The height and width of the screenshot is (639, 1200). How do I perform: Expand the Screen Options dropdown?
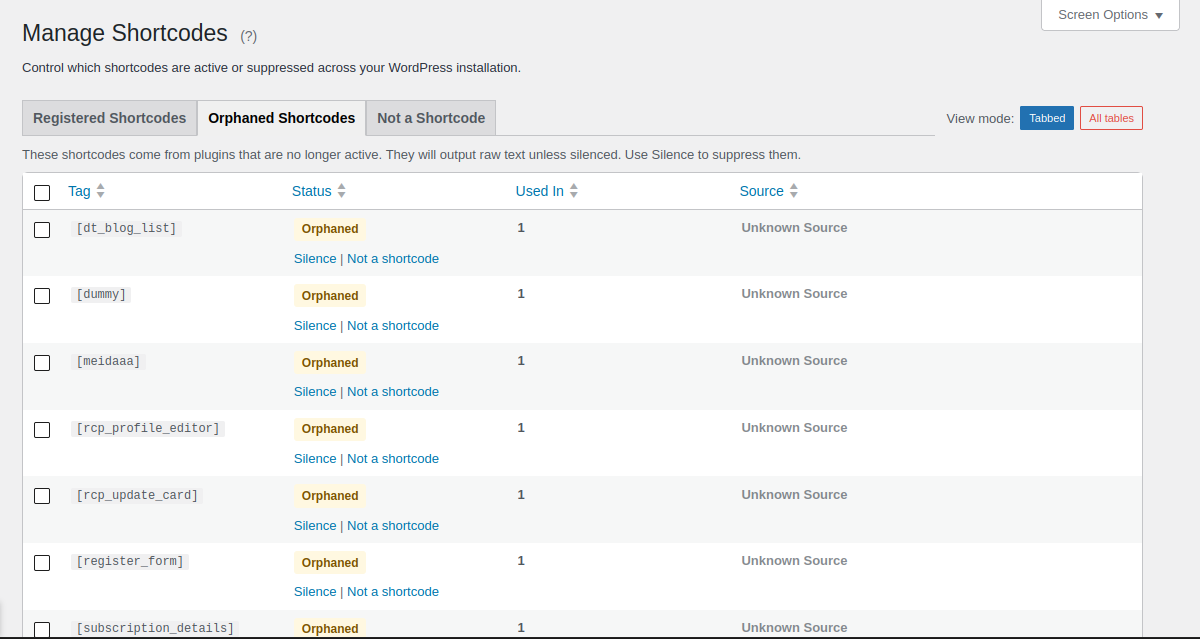coord(1110,15)
